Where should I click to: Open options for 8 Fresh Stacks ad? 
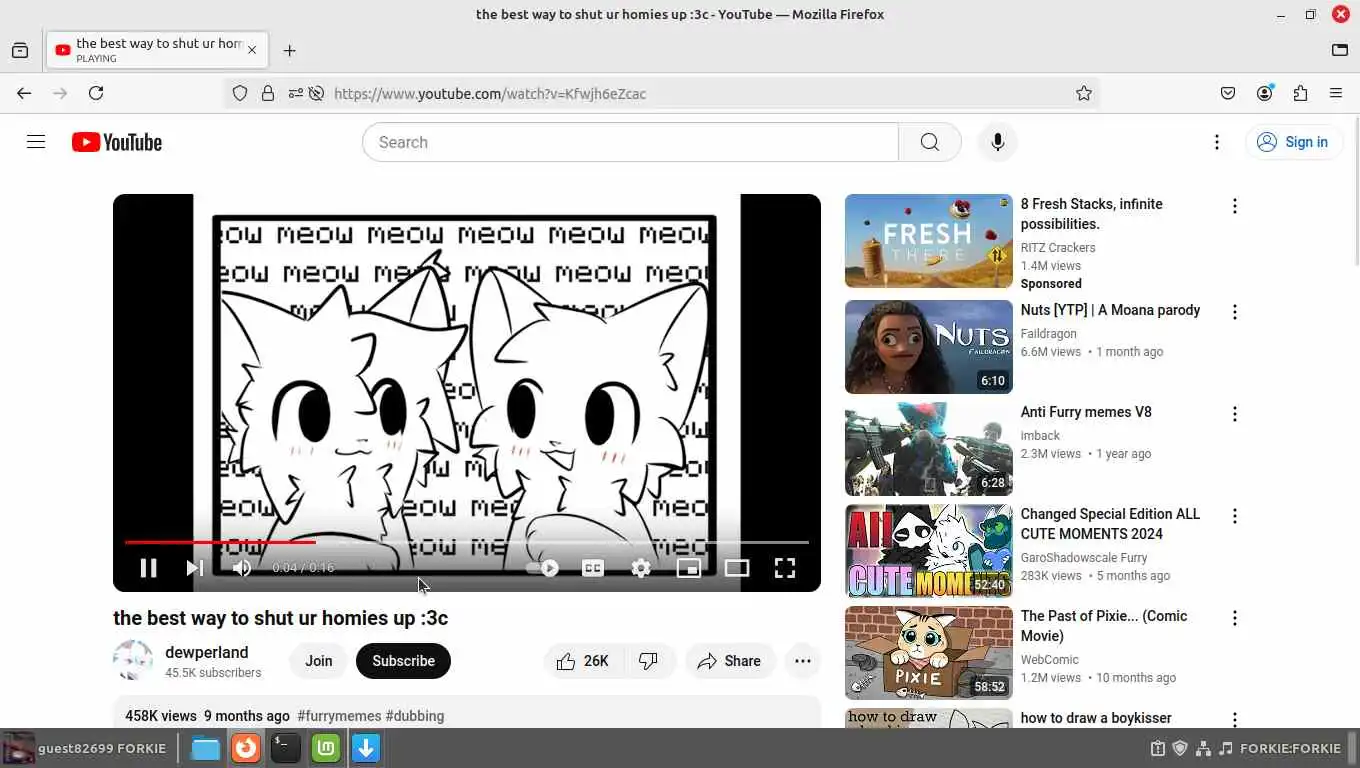[1235, 206]
